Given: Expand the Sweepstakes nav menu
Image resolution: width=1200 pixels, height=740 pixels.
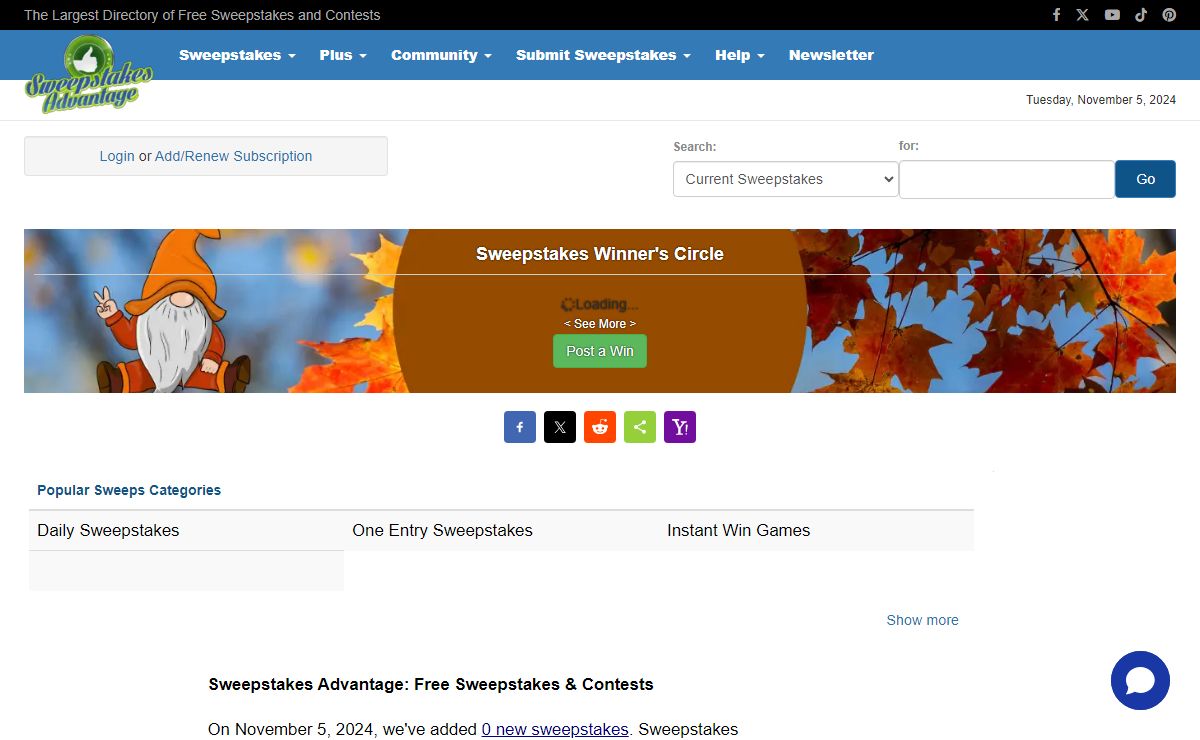Looking at the screenshot, I should tap(237, 55).
